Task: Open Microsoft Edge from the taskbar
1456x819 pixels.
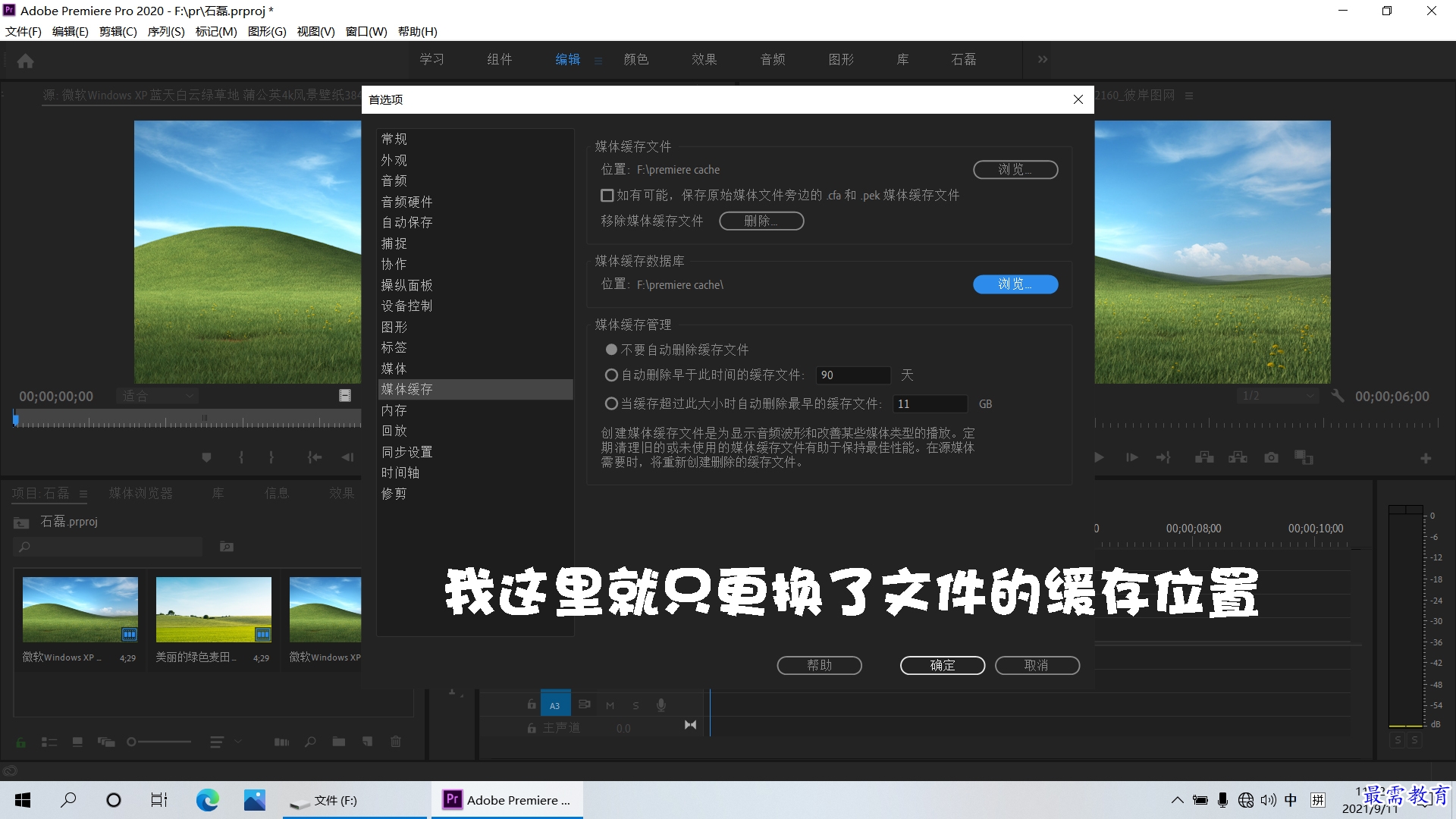Action: (x=207, y=800)
